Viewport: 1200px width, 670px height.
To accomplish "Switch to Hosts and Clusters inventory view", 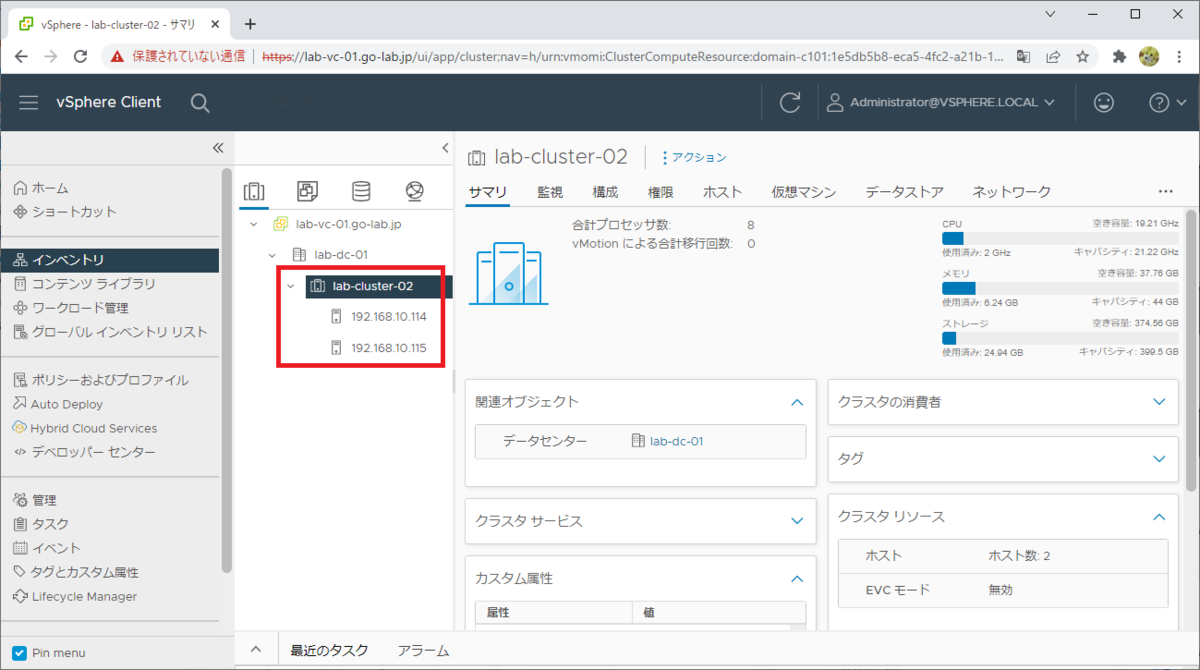I will (x=255, y=191).
